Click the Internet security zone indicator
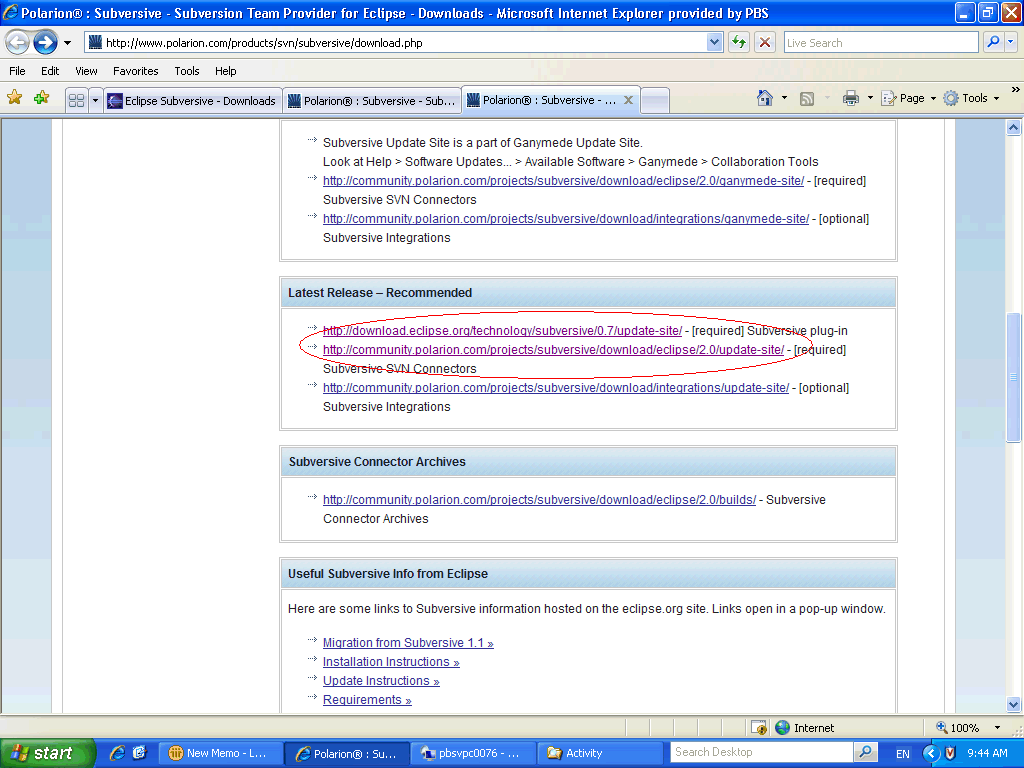Screen dimensions: 1024x768 click(x=805, y=728)
